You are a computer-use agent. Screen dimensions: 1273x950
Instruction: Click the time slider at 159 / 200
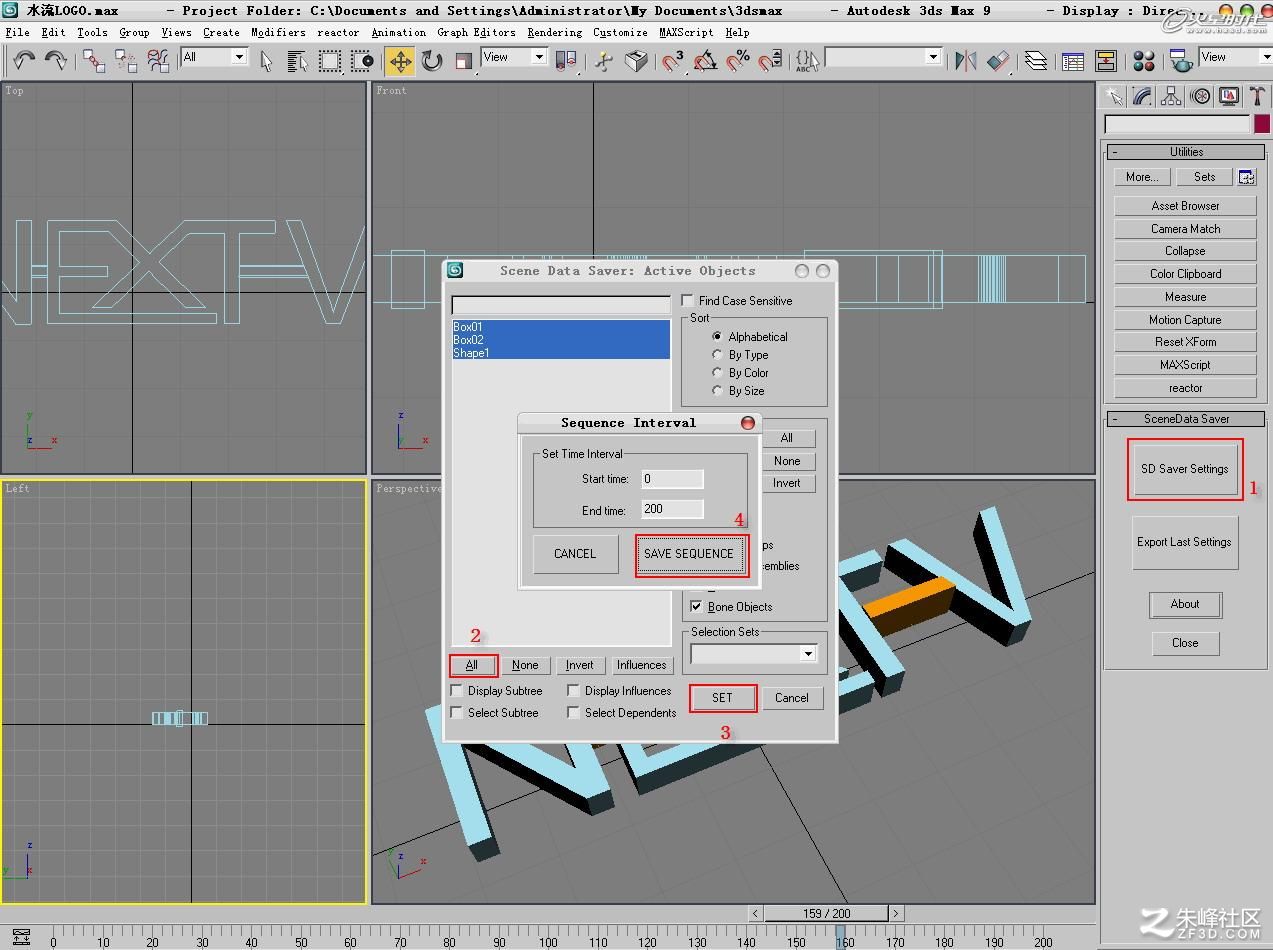826,913
